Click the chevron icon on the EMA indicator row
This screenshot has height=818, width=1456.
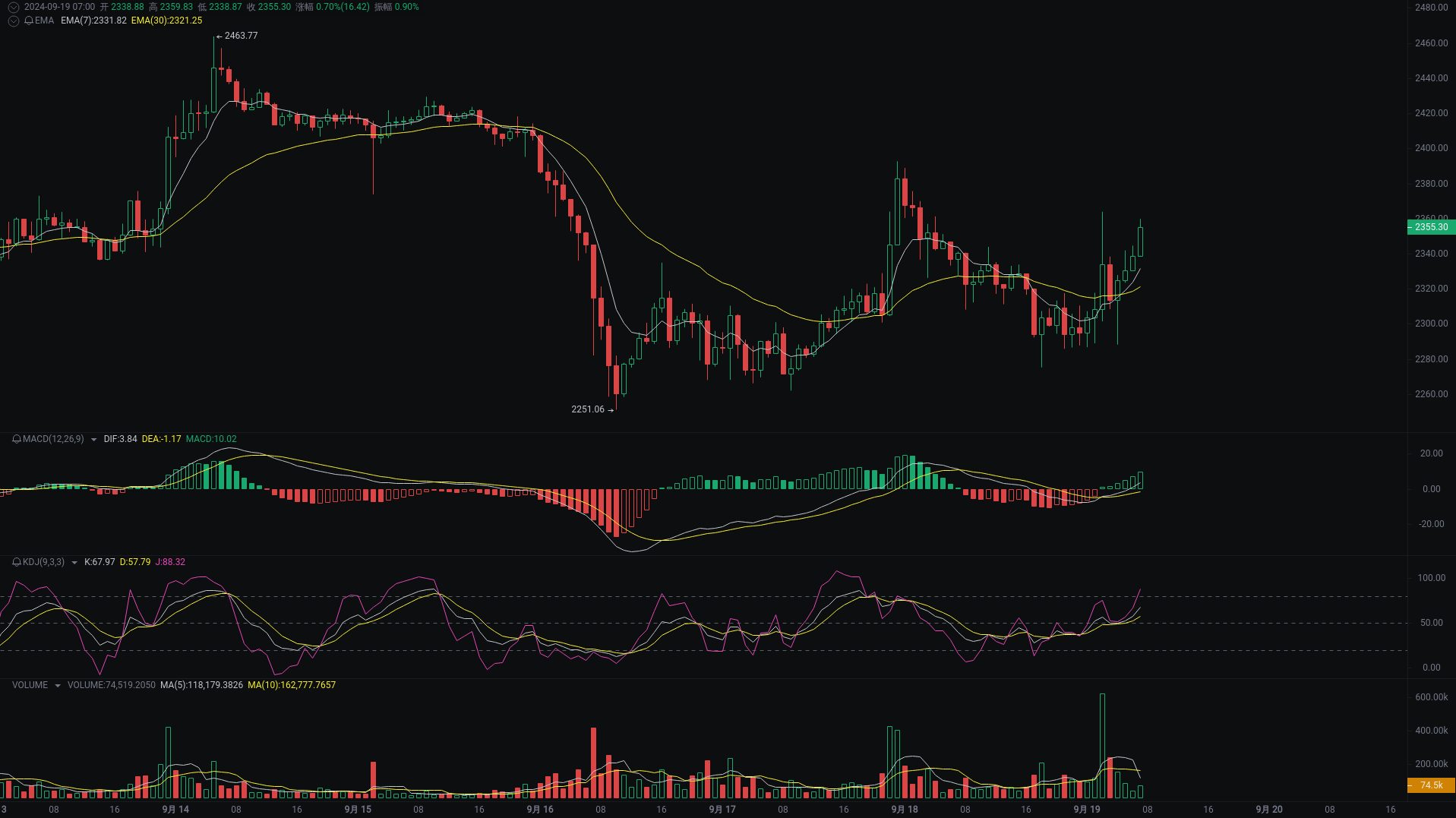13,21
